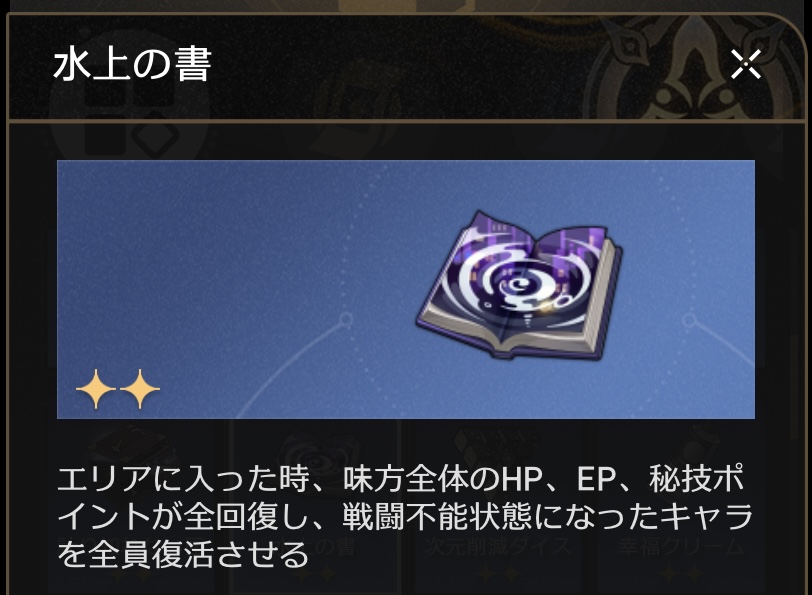The height and width of the screenshot is (595, 812).
Task: Click the open purple spiral book icon
Action: click(519, 285)
